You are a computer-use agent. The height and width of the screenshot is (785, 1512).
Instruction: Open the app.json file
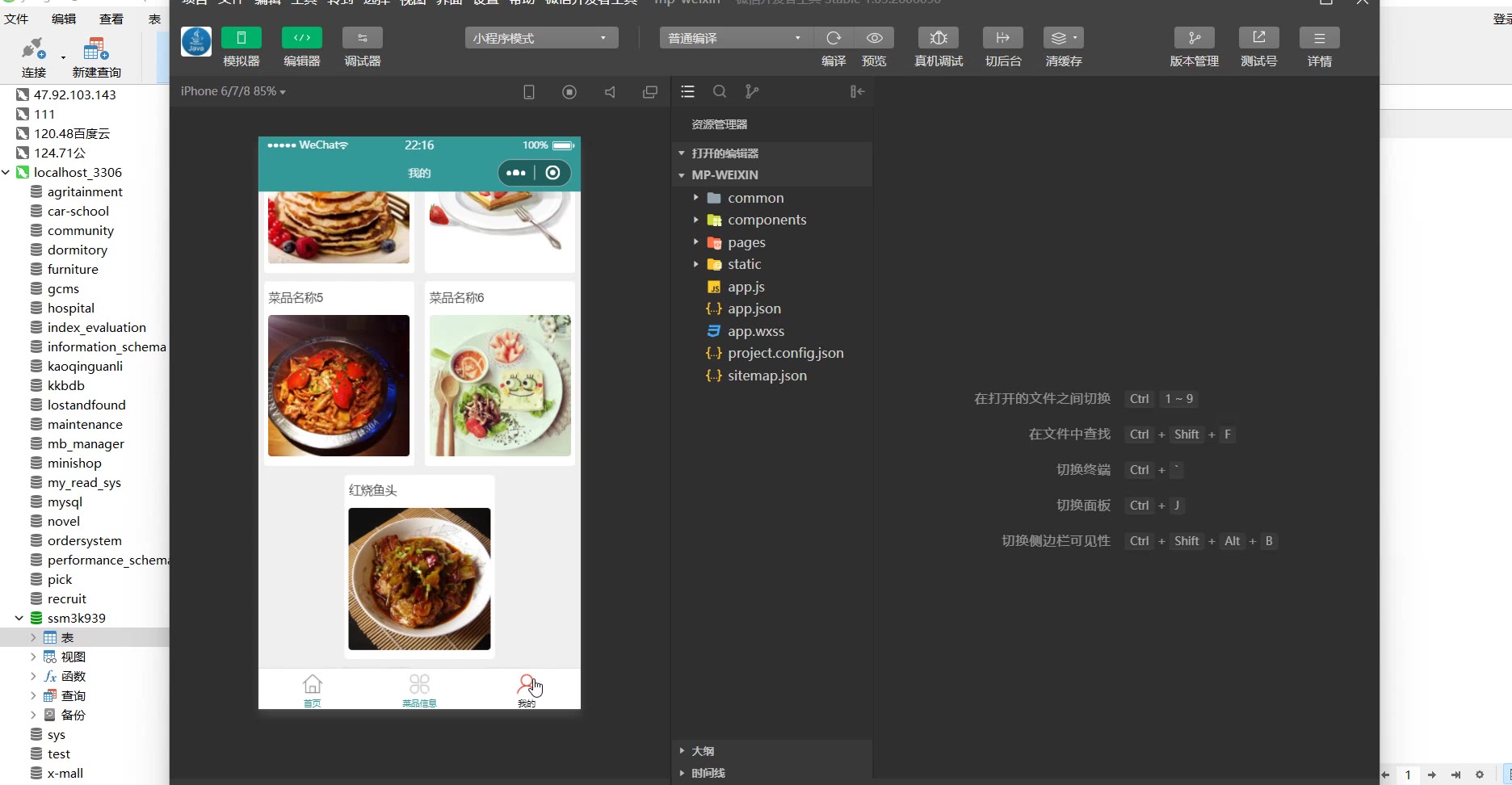tap(754, 309)
